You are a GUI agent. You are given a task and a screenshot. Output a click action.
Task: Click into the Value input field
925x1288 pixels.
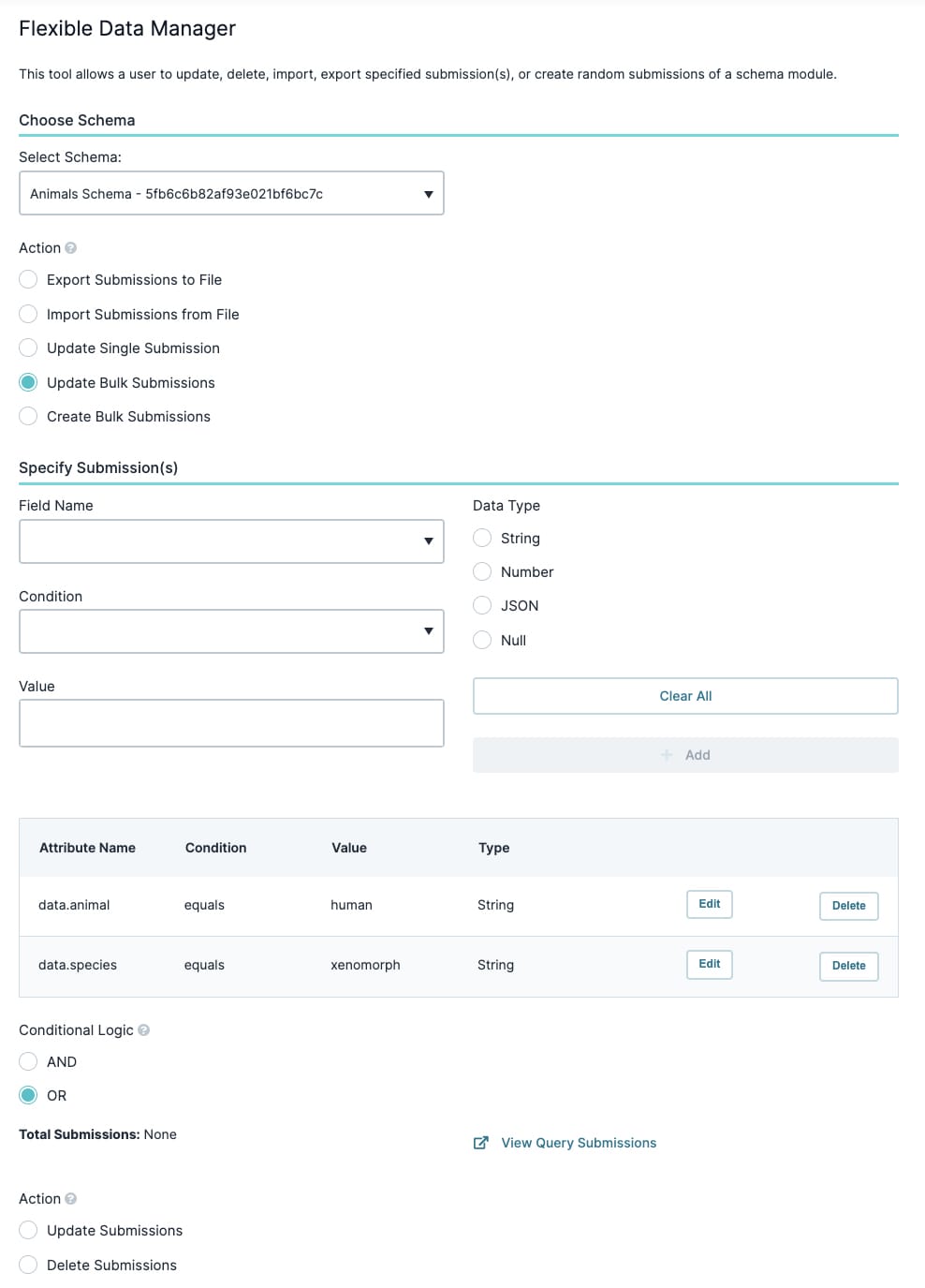pyautogui.click(x=231, y=723)
